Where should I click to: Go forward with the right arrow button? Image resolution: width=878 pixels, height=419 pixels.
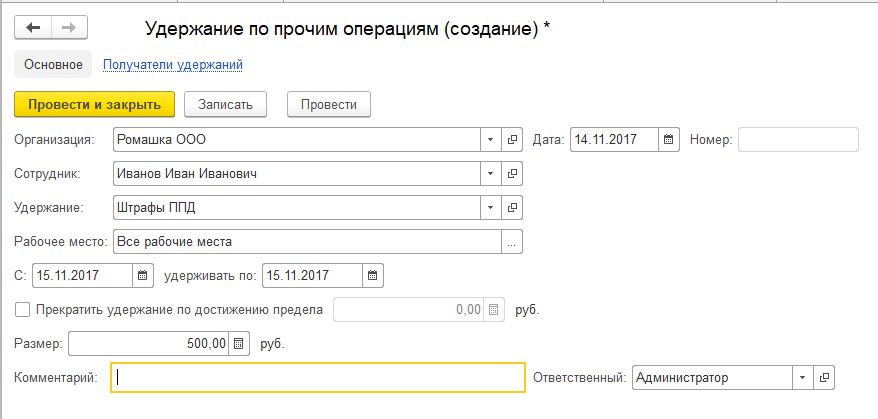point(69,27)
